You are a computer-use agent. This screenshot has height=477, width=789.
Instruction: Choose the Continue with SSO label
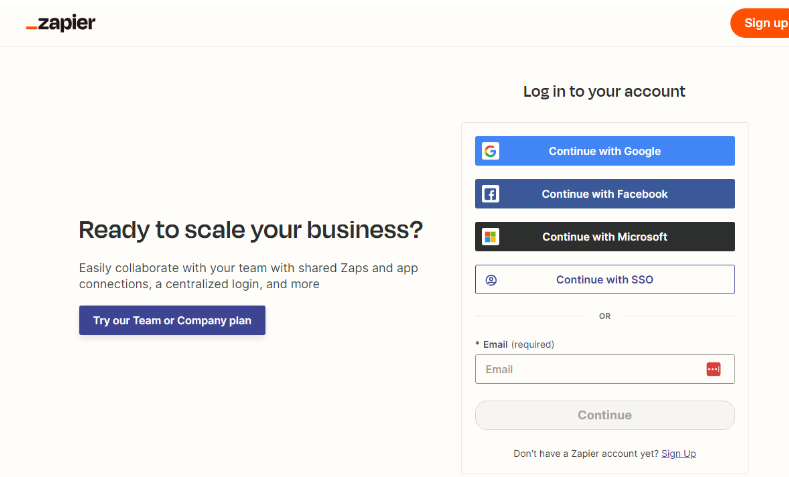605,279
